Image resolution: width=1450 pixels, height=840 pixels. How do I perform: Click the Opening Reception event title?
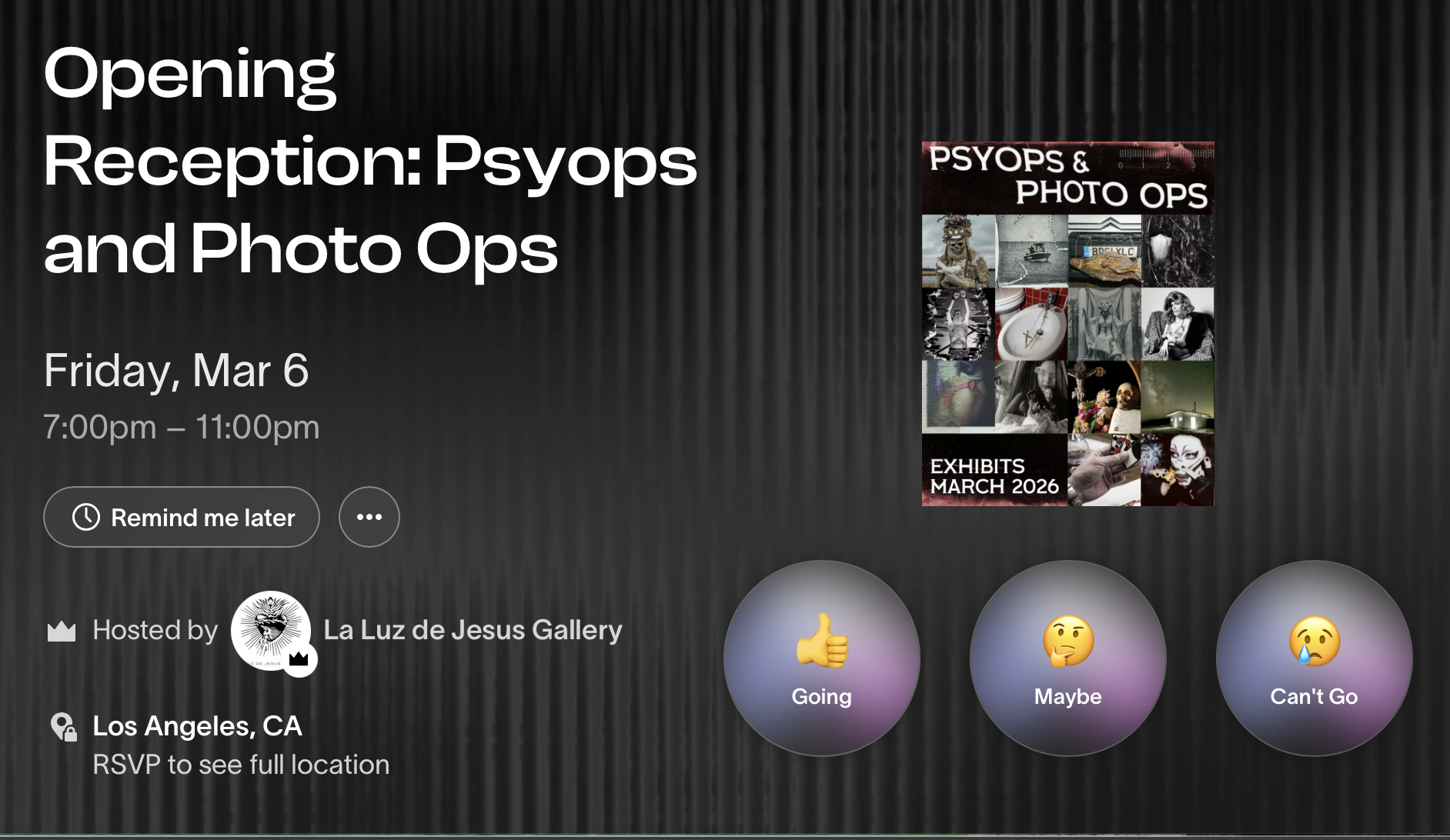click(370, 162)
